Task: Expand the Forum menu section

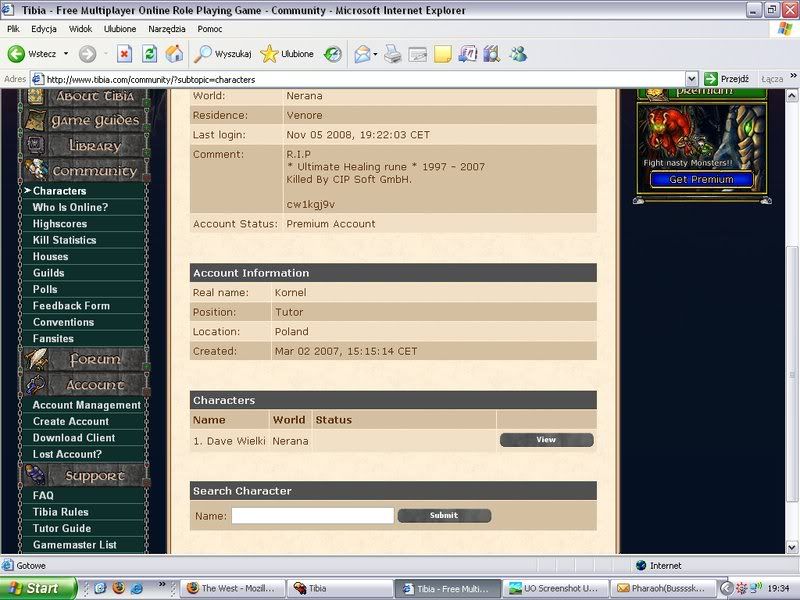Action: pos(86,359)
